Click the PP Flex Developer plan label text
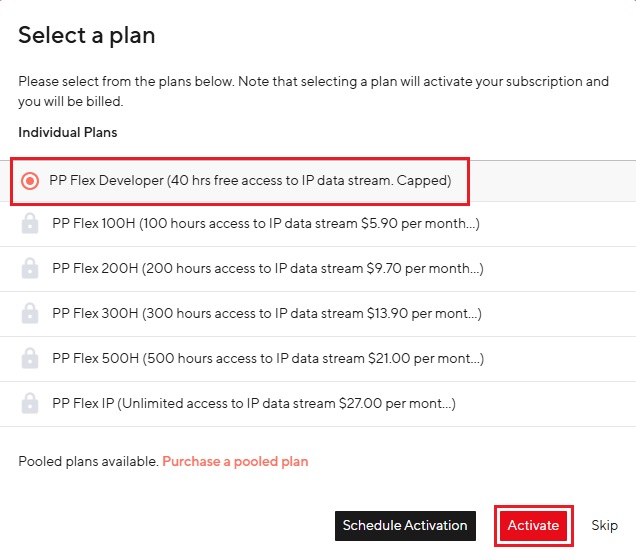636x560 pixels. [x=250, y=181]
